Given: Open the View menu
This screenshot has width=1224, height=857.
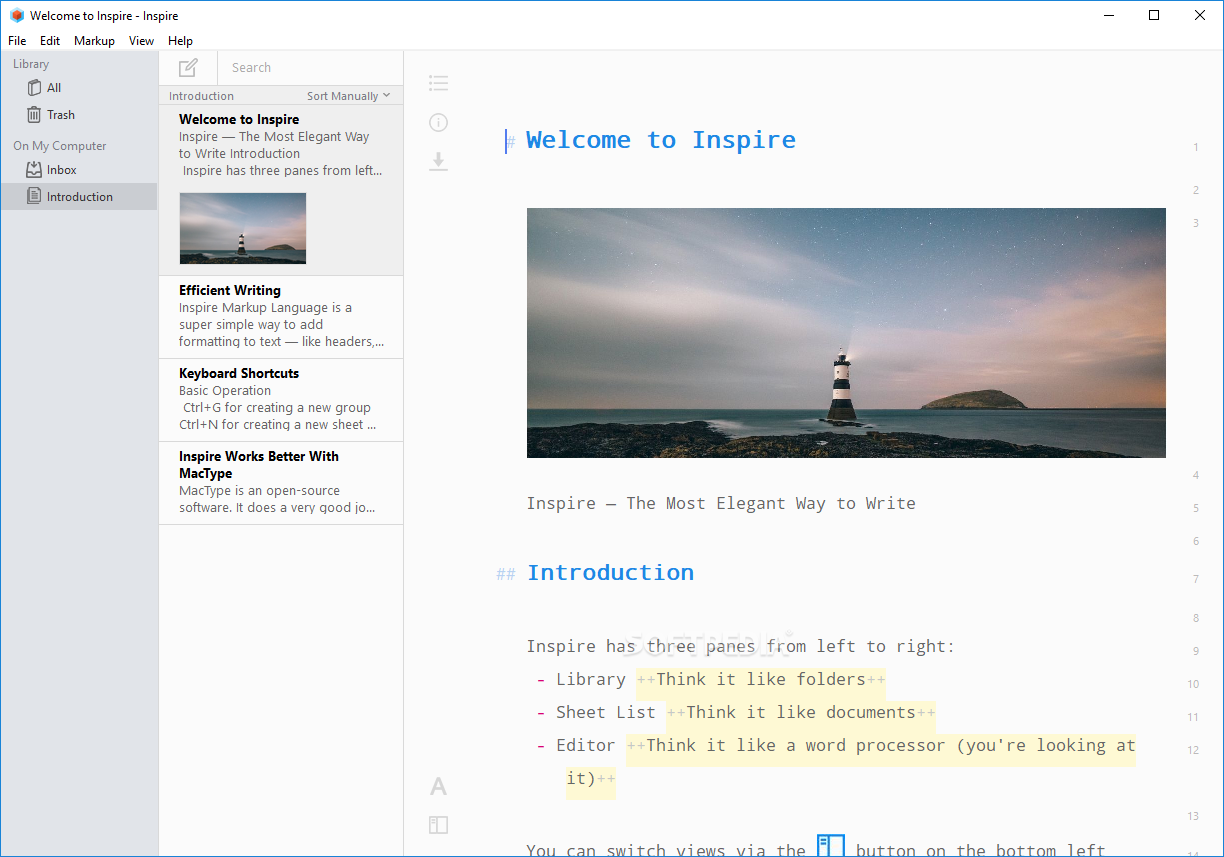Looking at the screenshot, I should click(x=141, y=41).
